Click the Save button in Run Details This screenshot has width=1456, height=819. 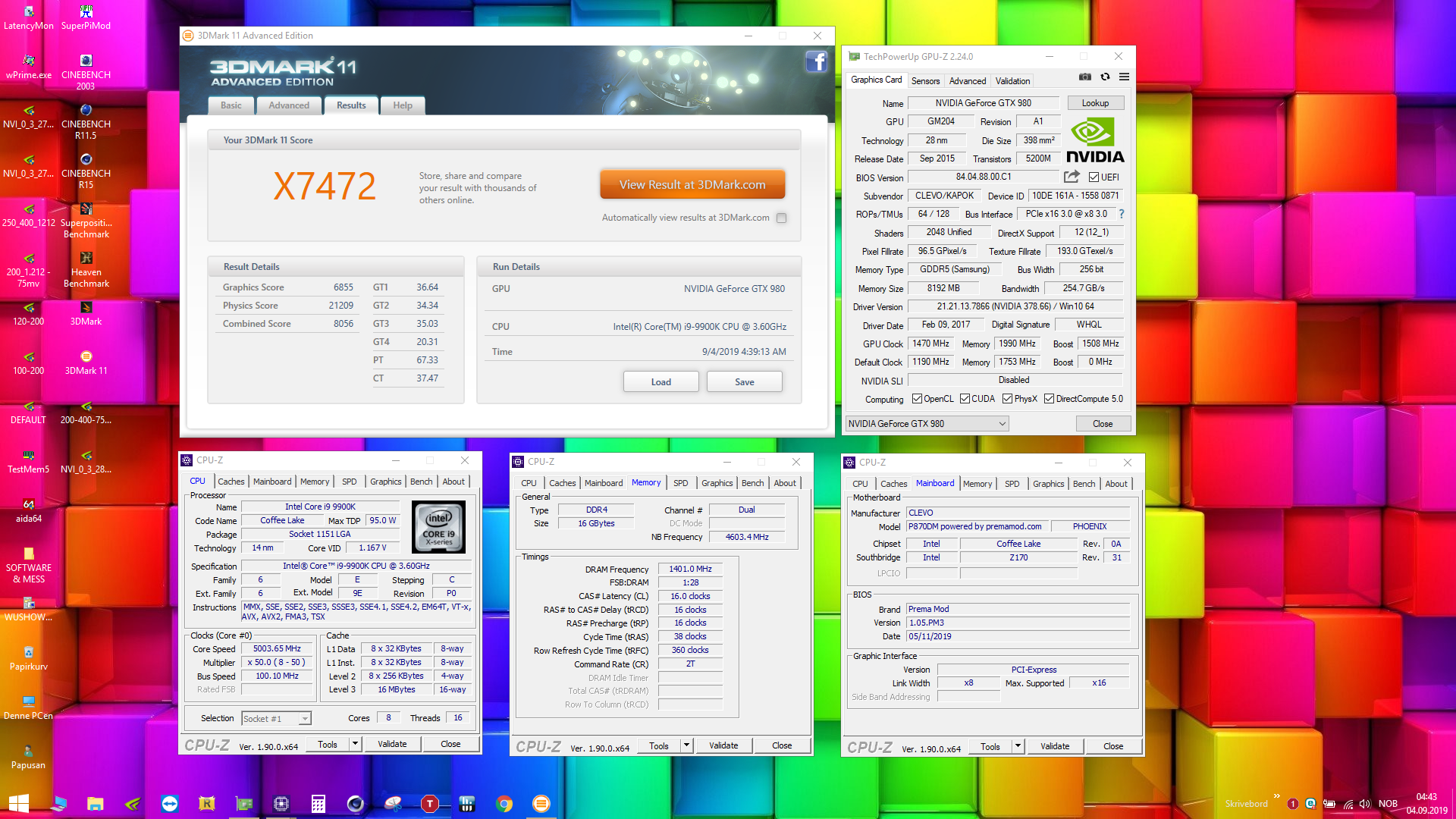(x=745, y=382)
